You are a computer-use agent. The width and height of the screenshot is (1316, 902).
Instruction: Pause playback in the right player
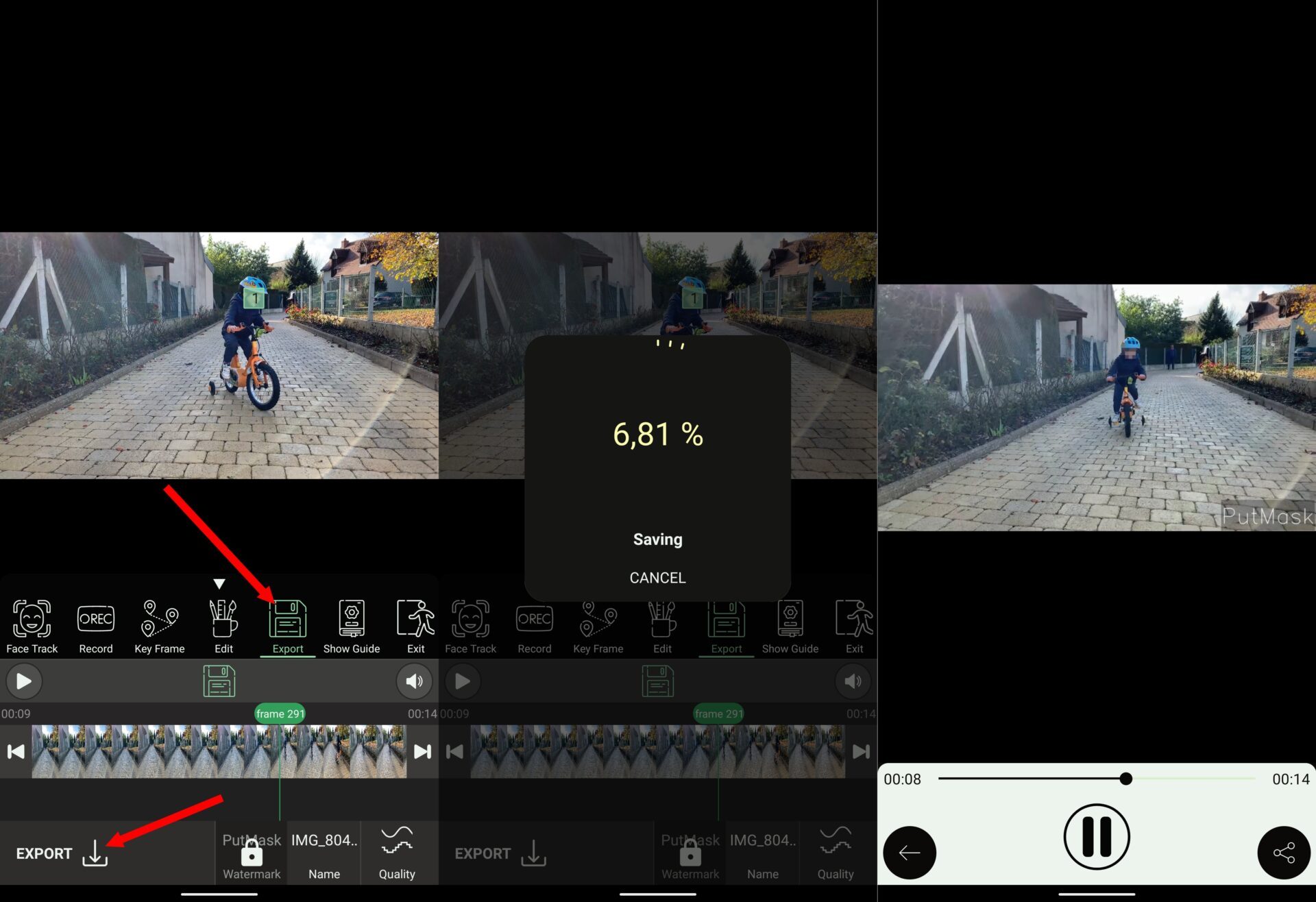(1097, 837)
